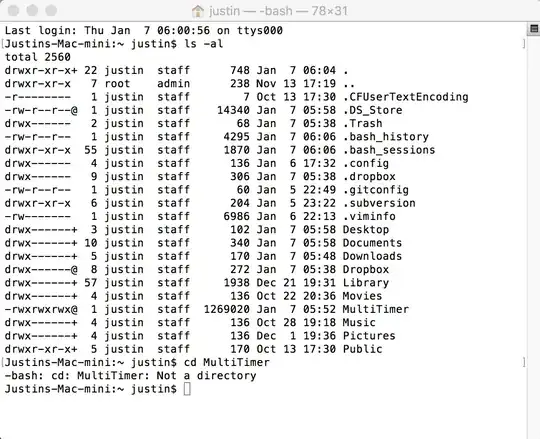The image size is (540, 439).
Task: Click the '.subversion' directory name
Action: (x=379, y=203)
